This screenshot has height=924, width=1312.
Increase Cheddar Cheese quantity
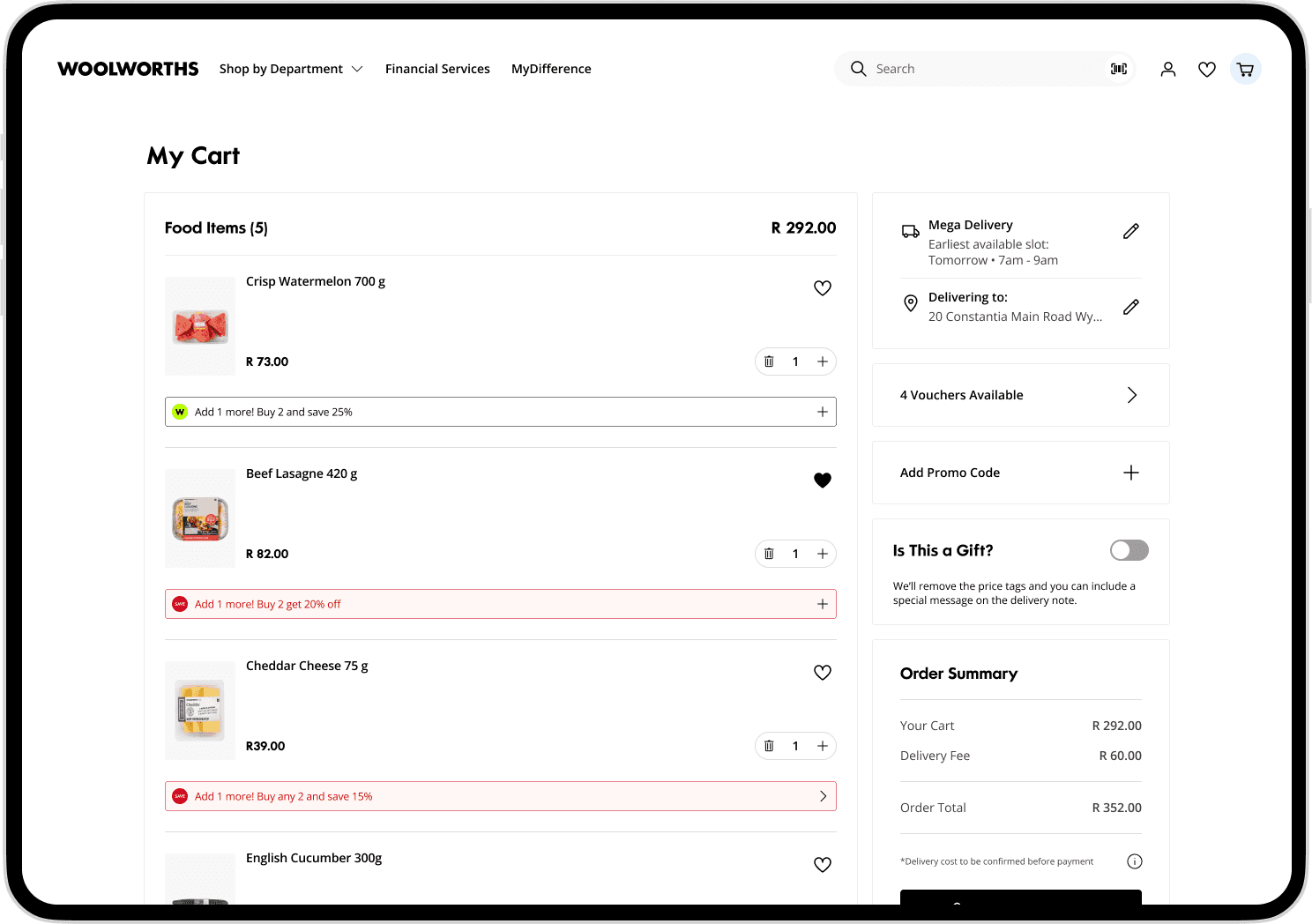[823, 746]
